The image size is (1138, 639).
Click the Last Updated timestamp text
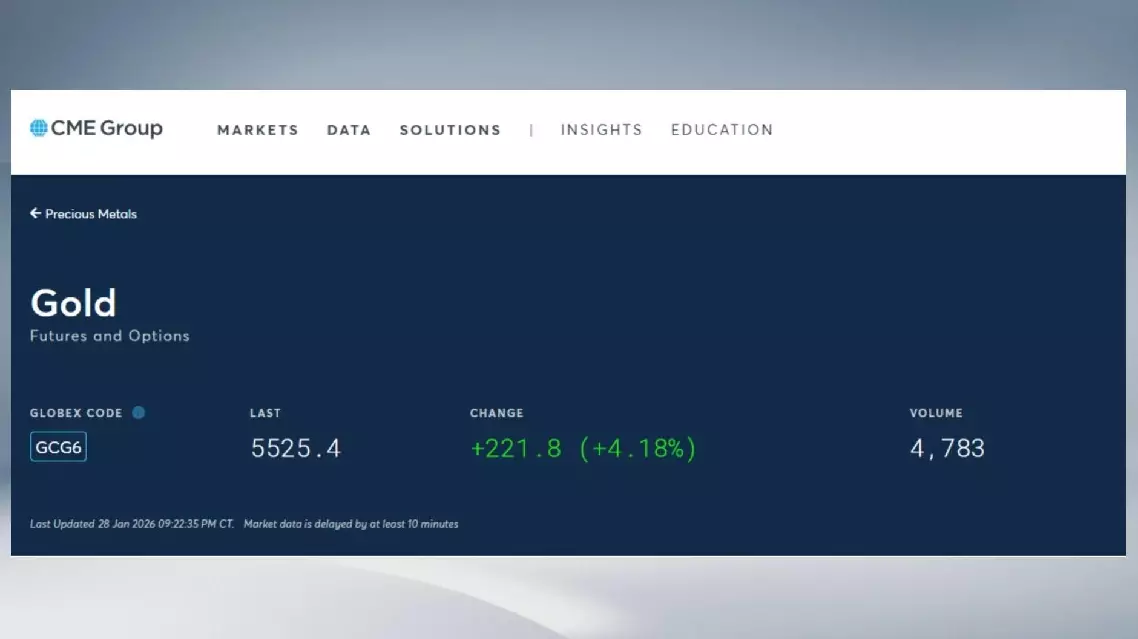coord(132,524)
